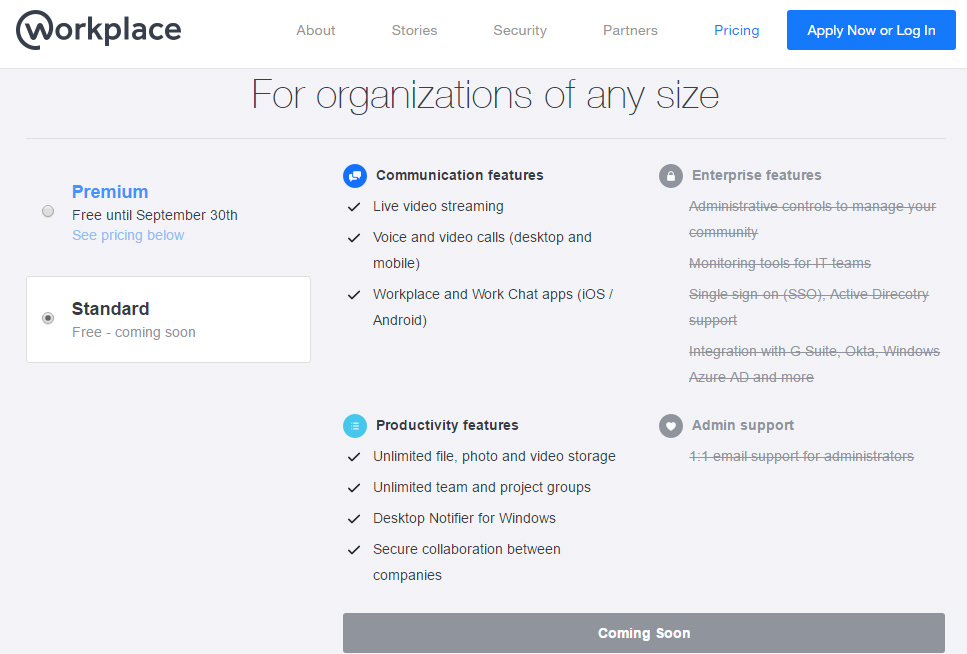Click the checkmark beside Live video streaming

(x=354, y=206)
